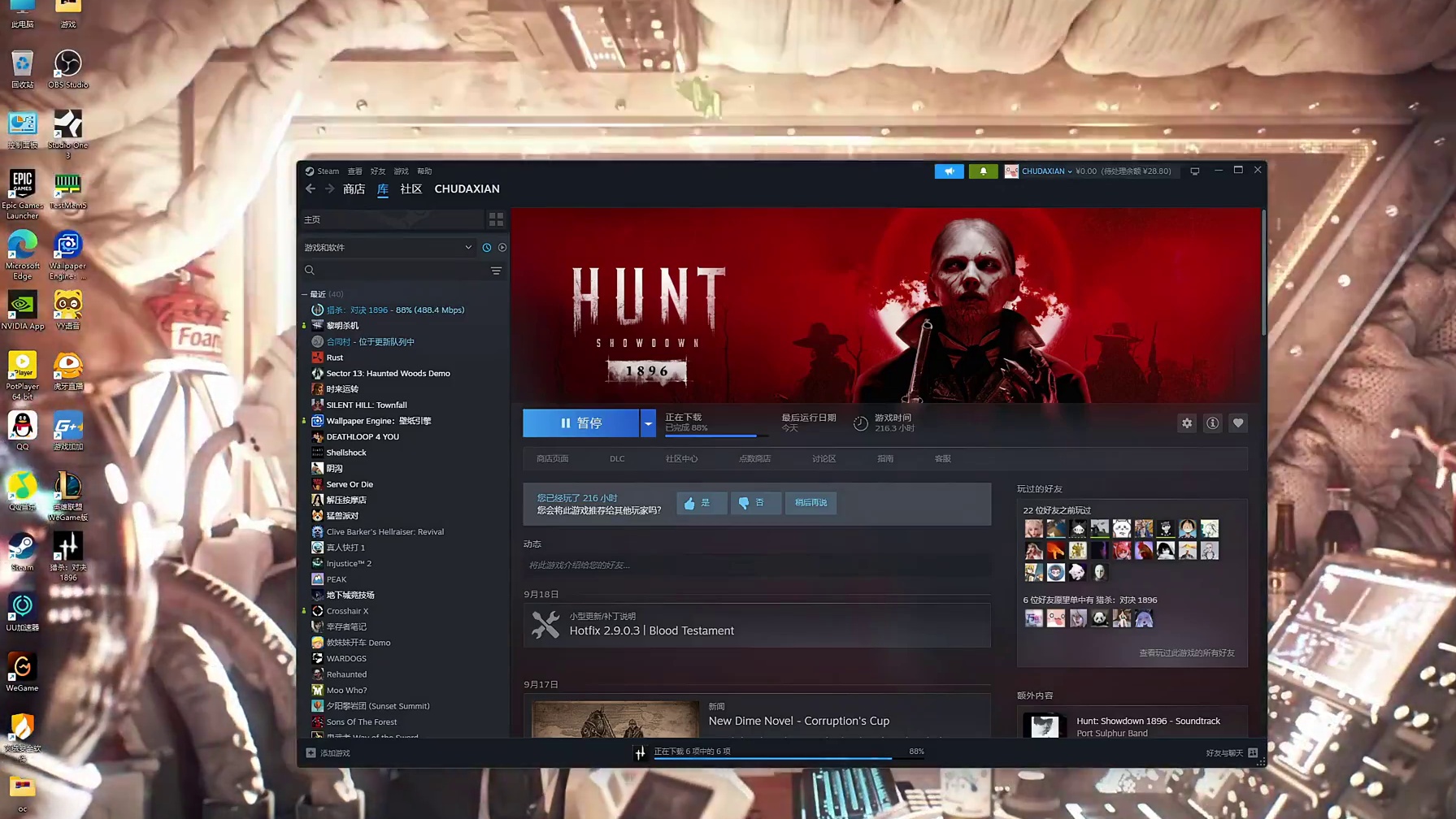Open Hunt community hub link

click(681, 459)
